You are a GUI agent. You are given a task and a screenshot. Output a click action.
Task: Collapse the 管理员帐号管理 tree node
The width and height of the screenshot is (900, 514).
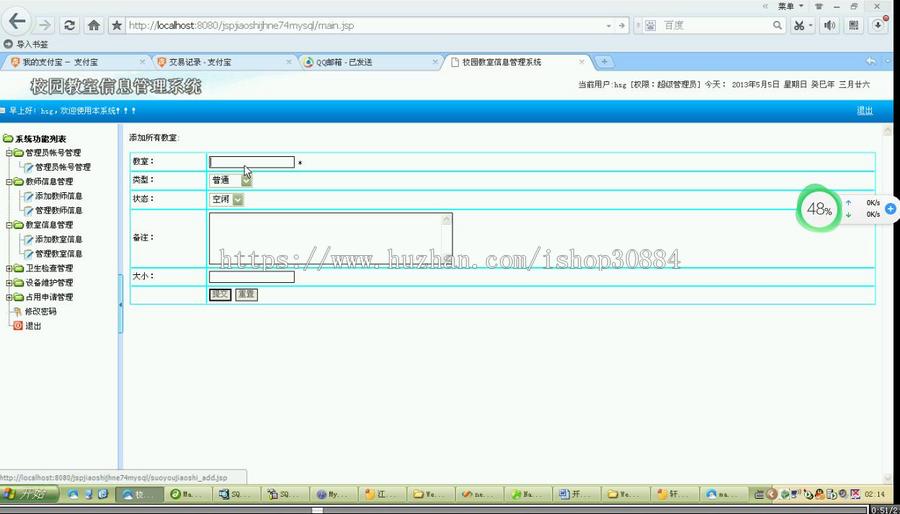[9, 153]
